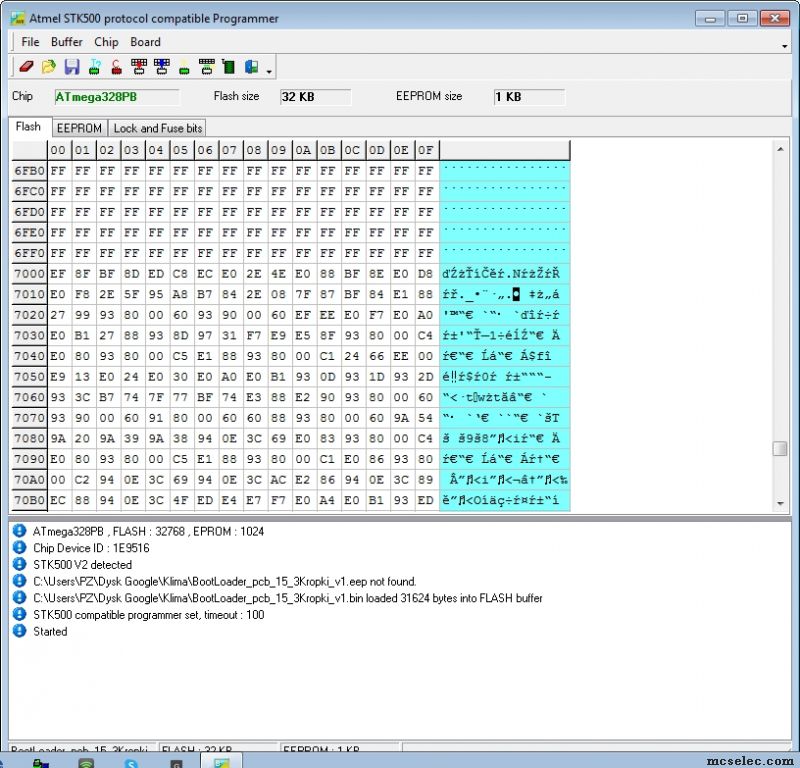Viewport: 800px width, 768px height.
Task: Click the info icon beside 'Chip Device ID : 1E9516'
Action: 19,548
